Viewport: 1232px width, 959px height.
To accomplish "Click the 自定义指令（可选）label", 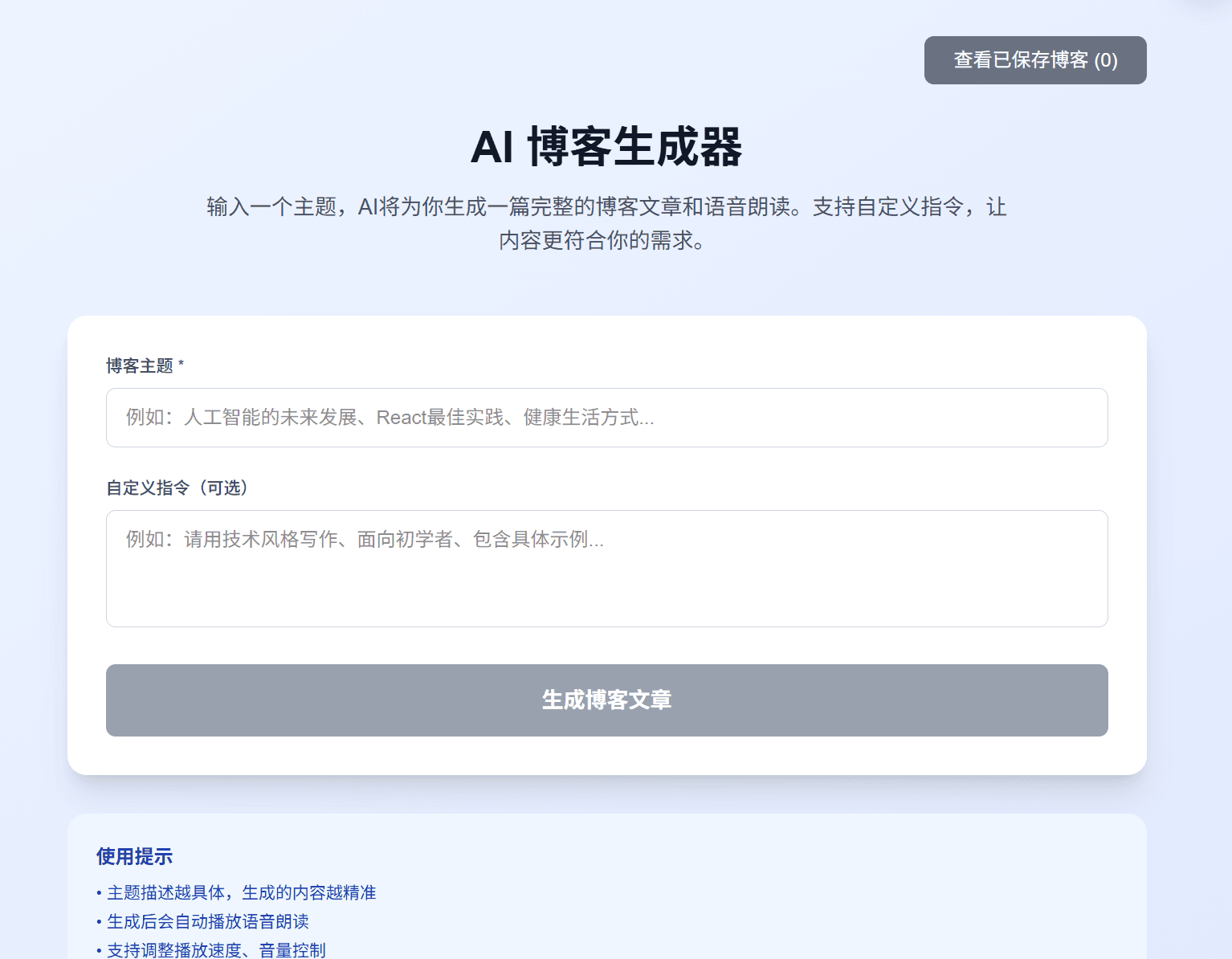I will click(x=177, y=488).
